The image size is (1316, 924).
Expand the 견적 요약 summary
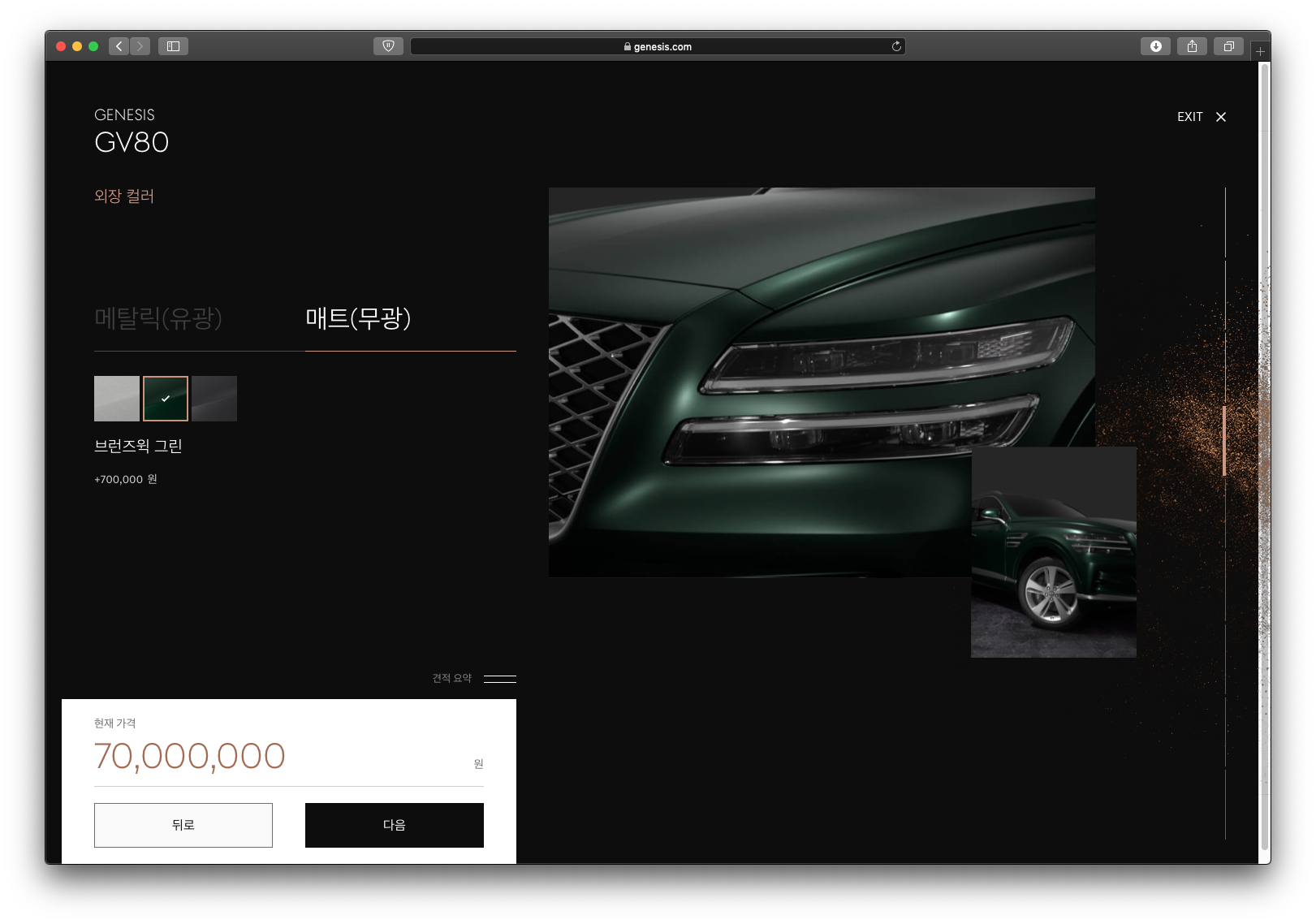click(474, 678)
